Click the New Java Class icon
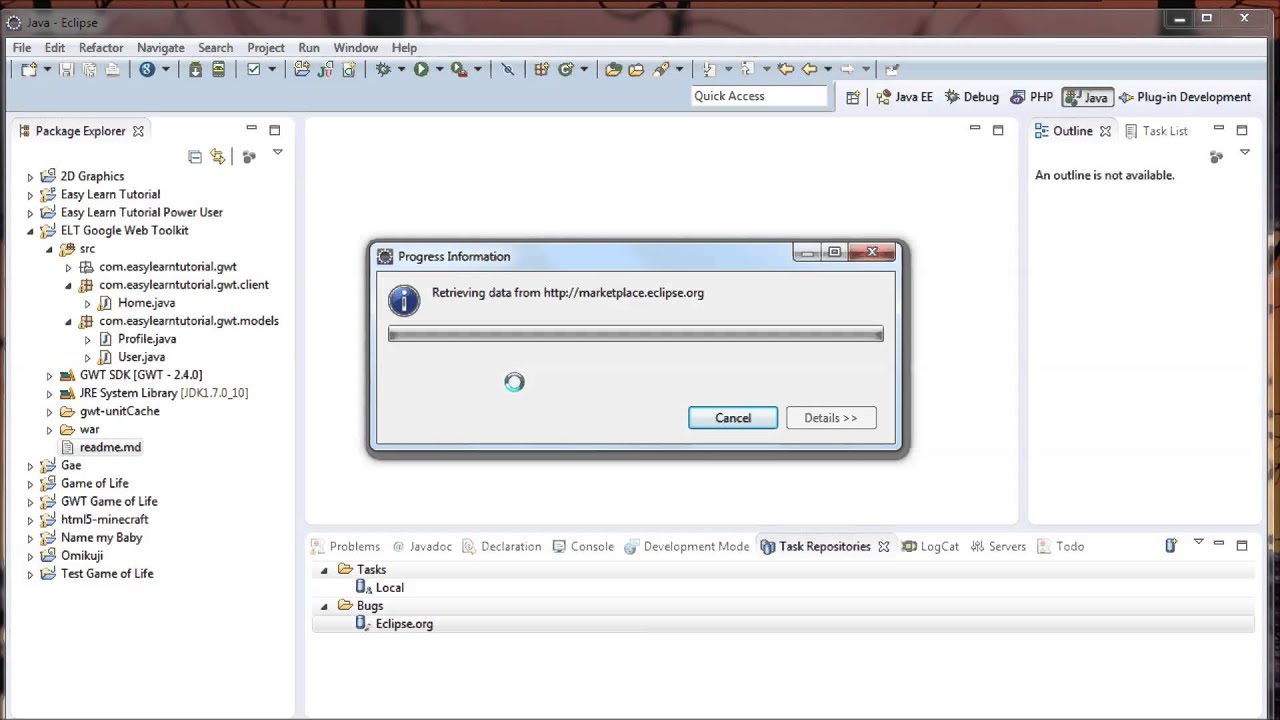The width and height of the screenshot is (1280, 720). [347, 69]
